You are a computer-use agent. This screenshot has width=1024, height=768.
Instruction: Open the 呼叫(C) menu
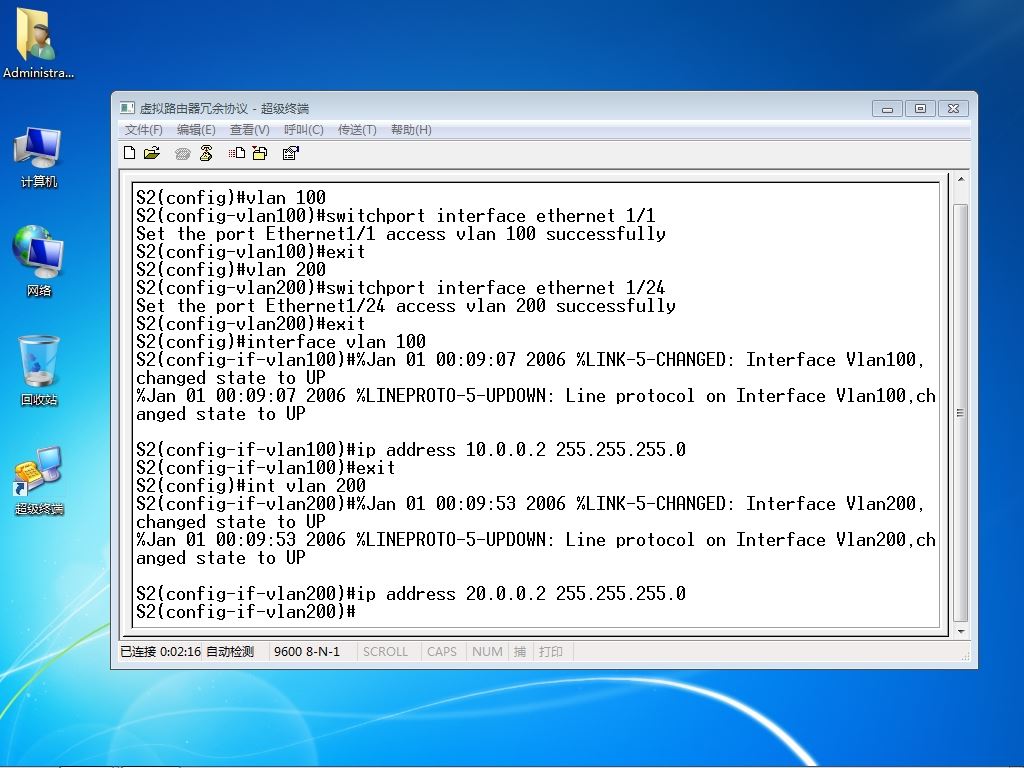point(304,129)
